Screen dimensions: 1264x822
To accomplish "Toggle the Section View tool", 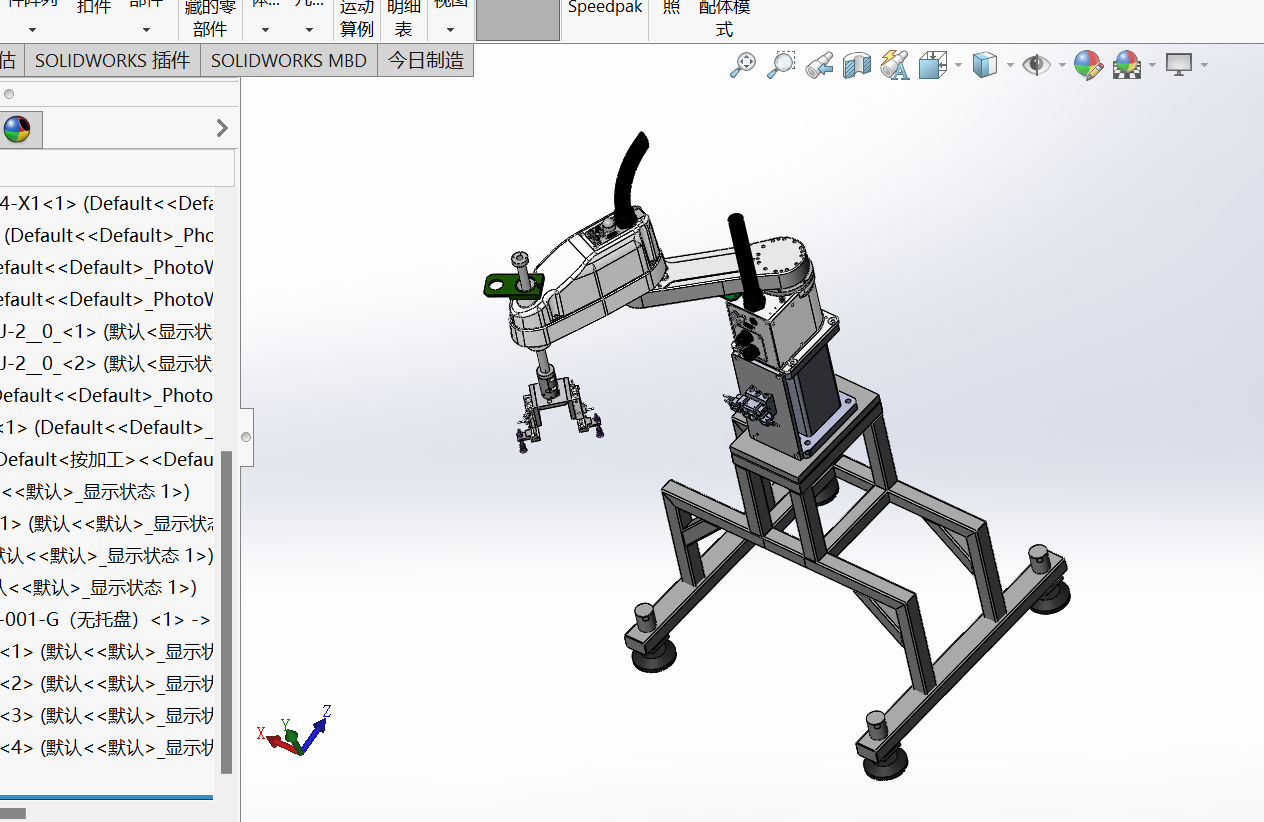I will (857, 66).
